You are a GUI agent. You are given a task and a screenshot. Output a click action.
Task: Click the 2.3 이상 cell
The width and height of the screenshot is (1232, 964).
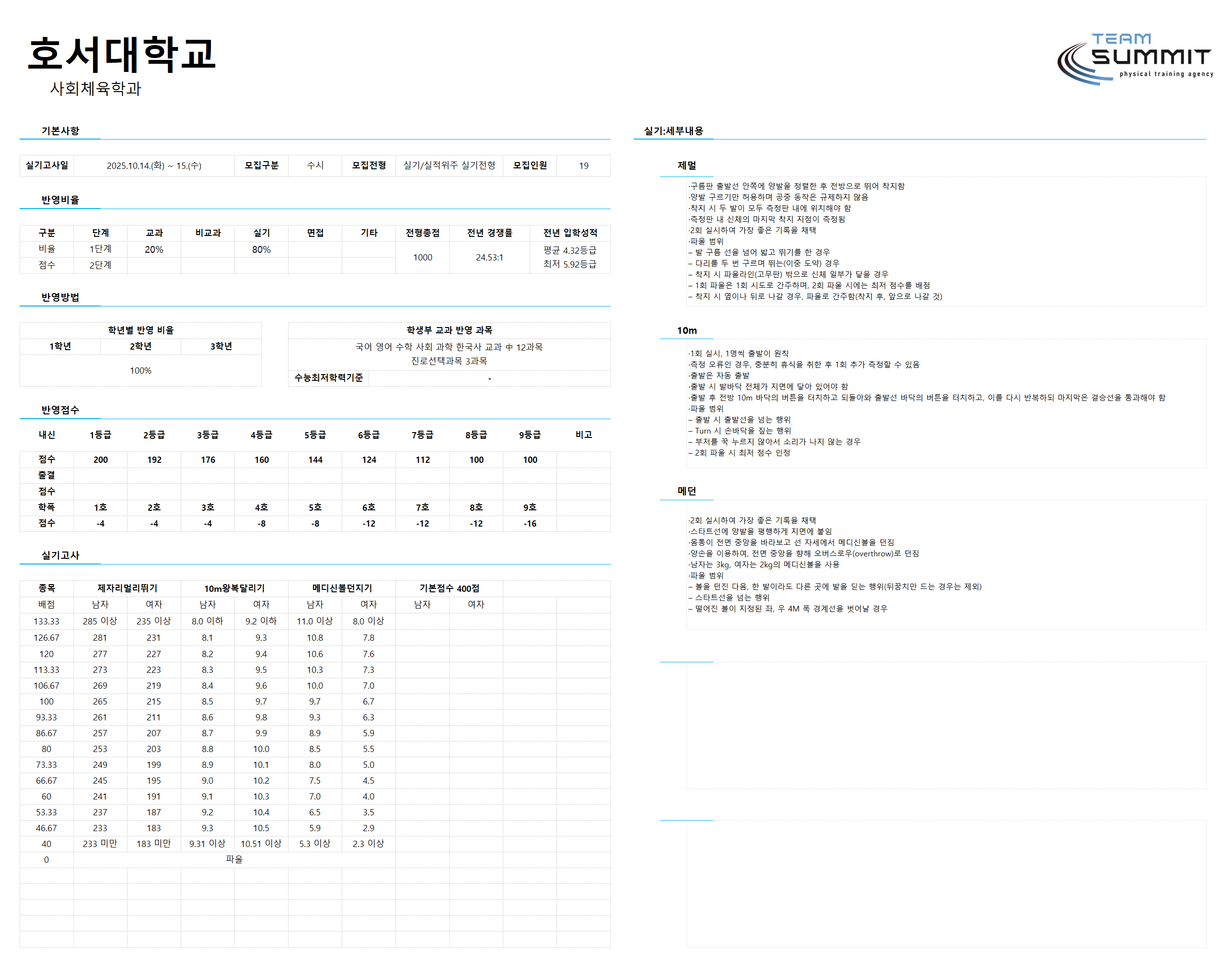click(369, 844)
